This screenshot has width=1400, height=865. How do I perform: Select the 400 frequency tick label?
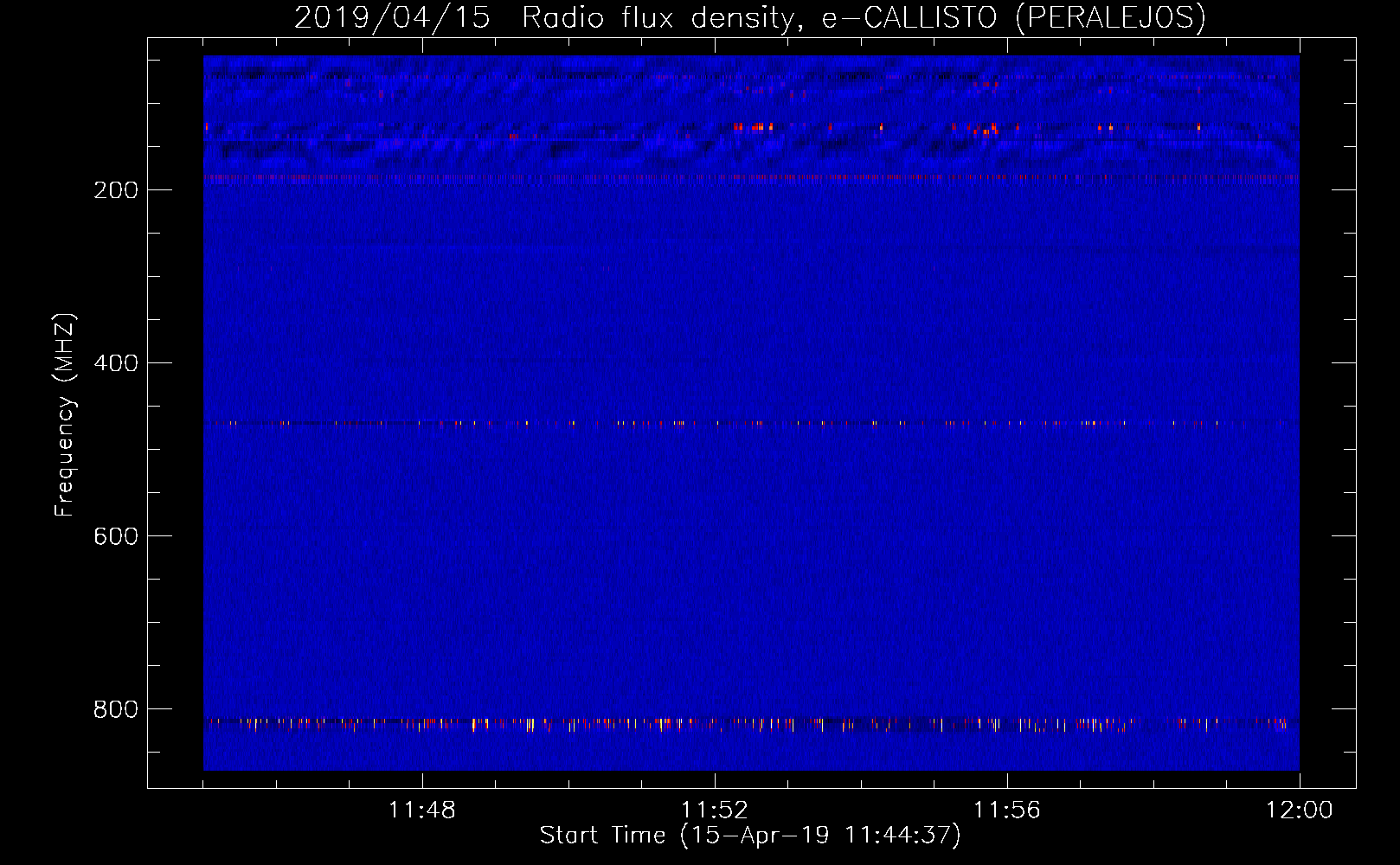(116, 363)
